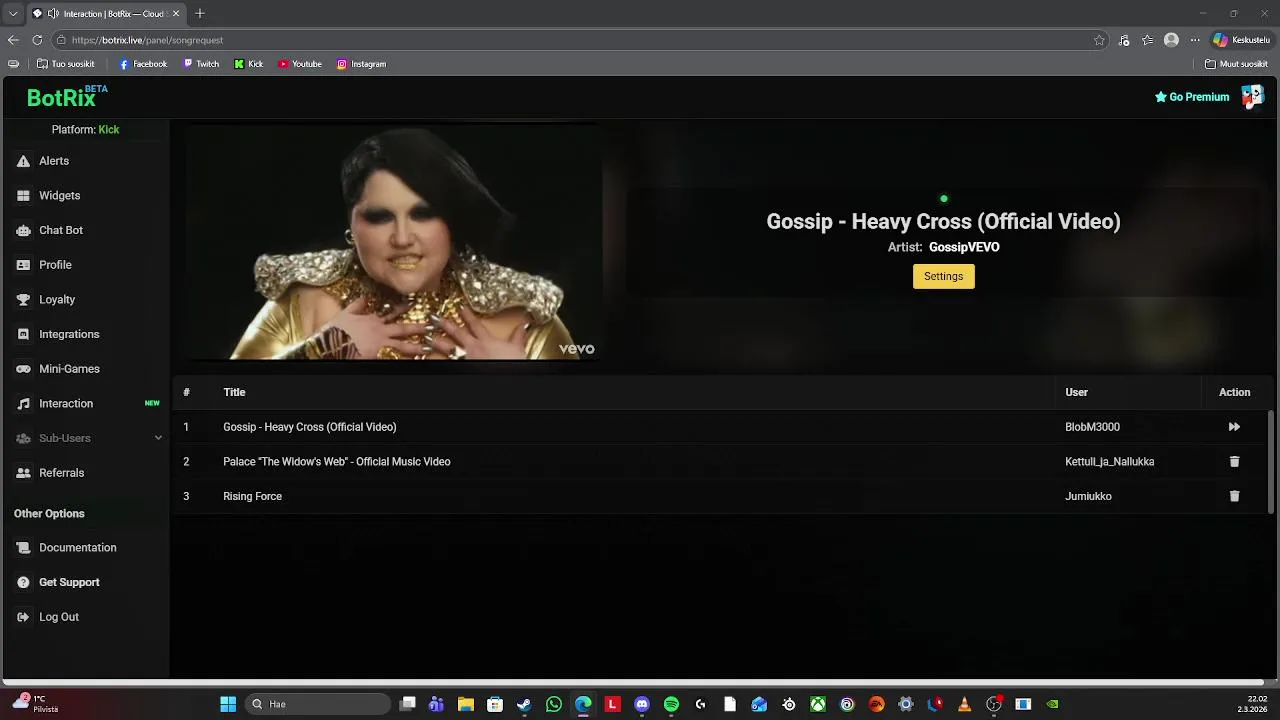Open Discord from the taskbar
The width and height of the screenshot is (1280, 720).
pyautogui.click(x=642, y=704)
